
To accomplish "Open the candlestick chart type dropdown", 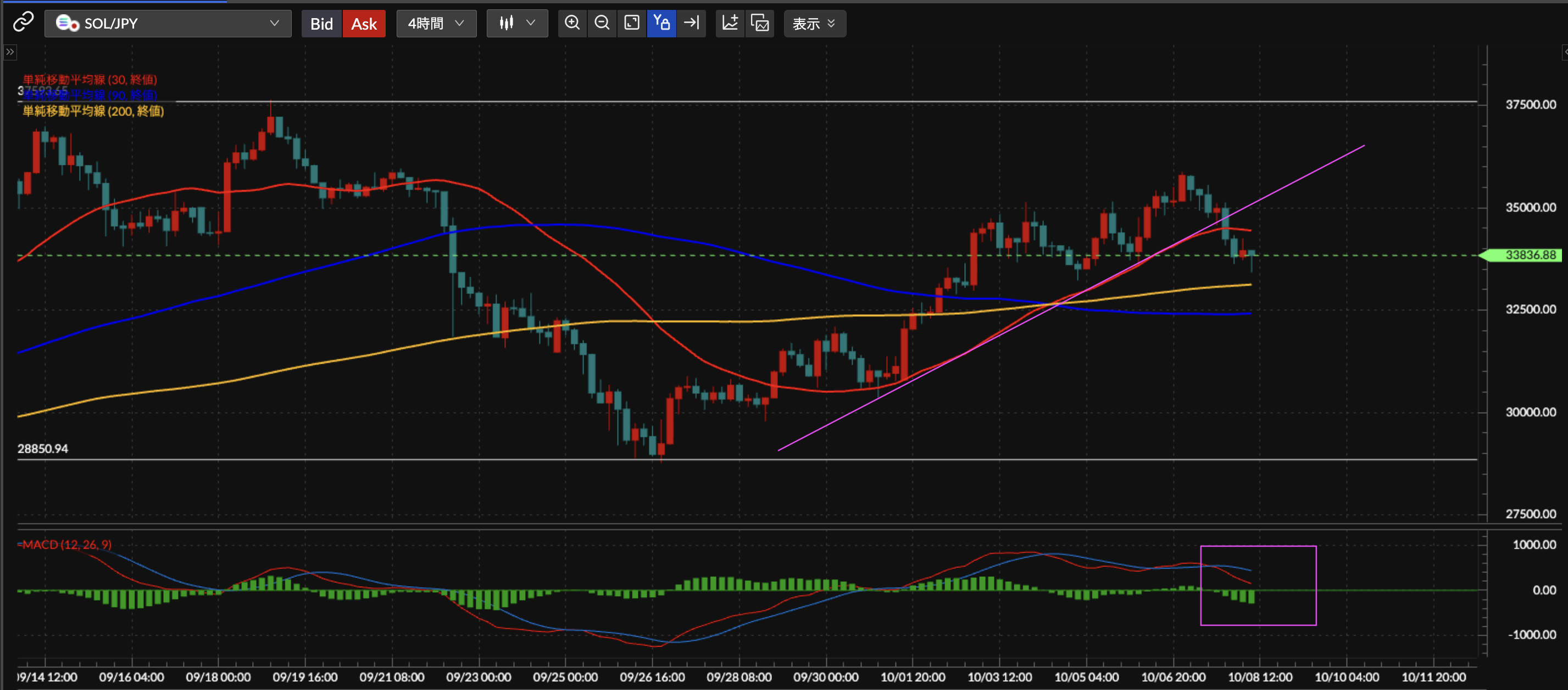I will coord(517,24).
